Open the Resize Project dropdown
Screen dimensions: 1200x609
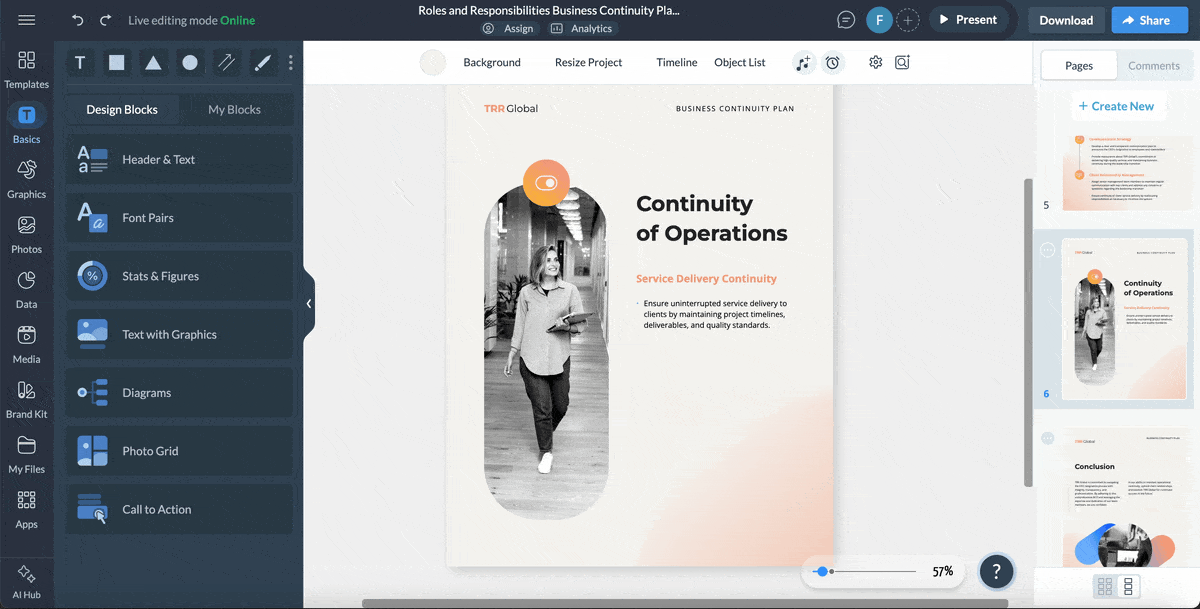click(588, 62)
